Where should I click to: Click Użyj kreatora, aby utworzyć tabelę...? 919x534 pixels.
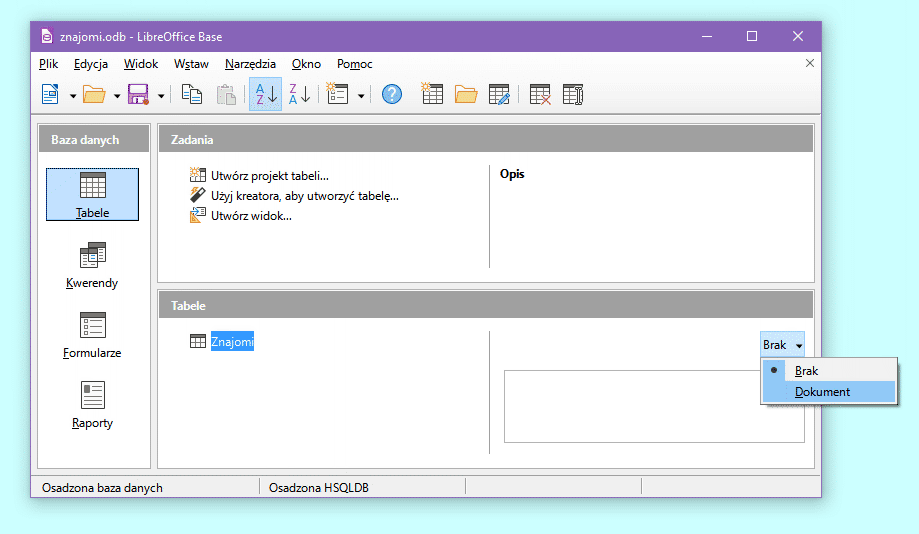[304, 196]
